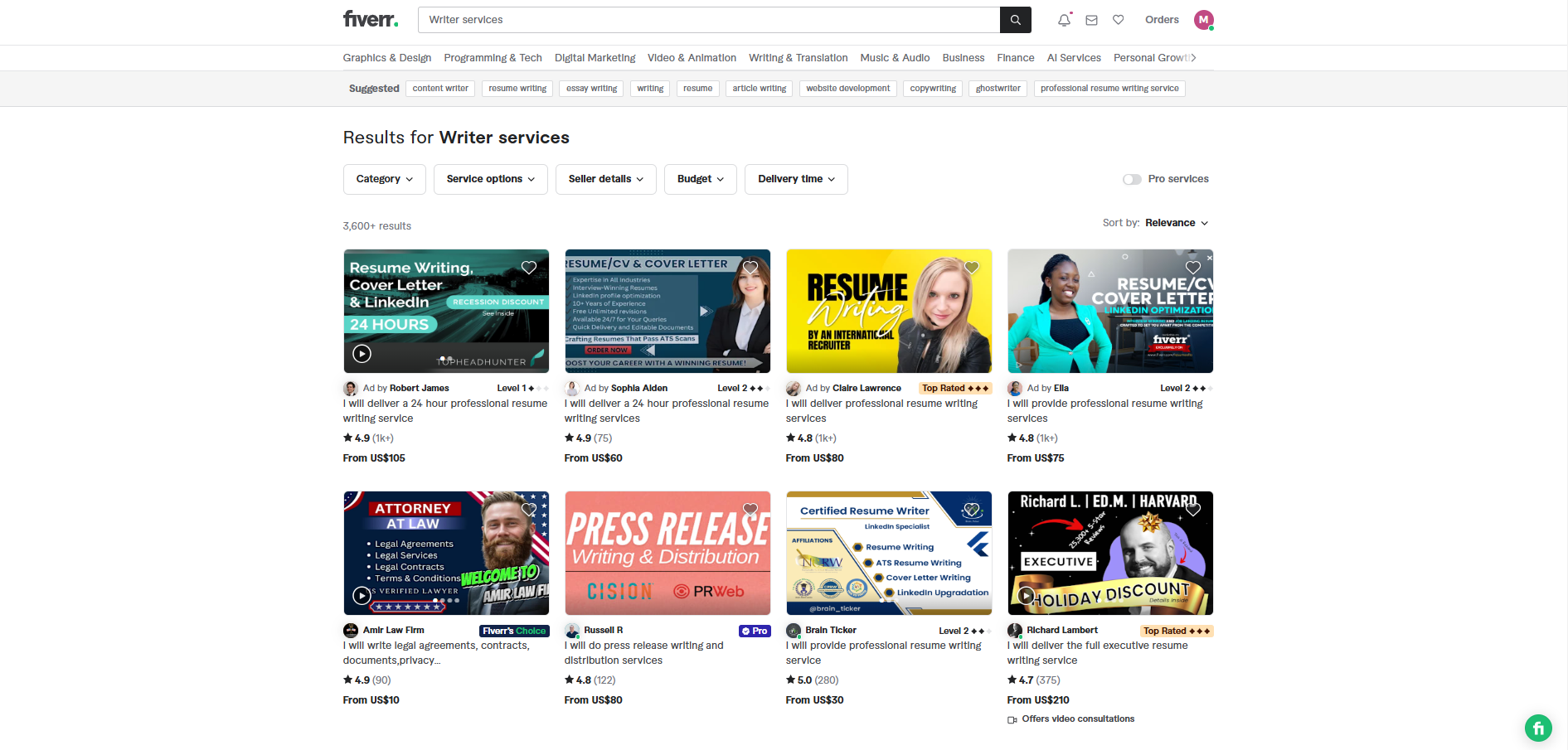Viewport: 1568px width, 750px height.
Task: Change the Sort by Relevance dropdown
Action: click(1177, 223)
